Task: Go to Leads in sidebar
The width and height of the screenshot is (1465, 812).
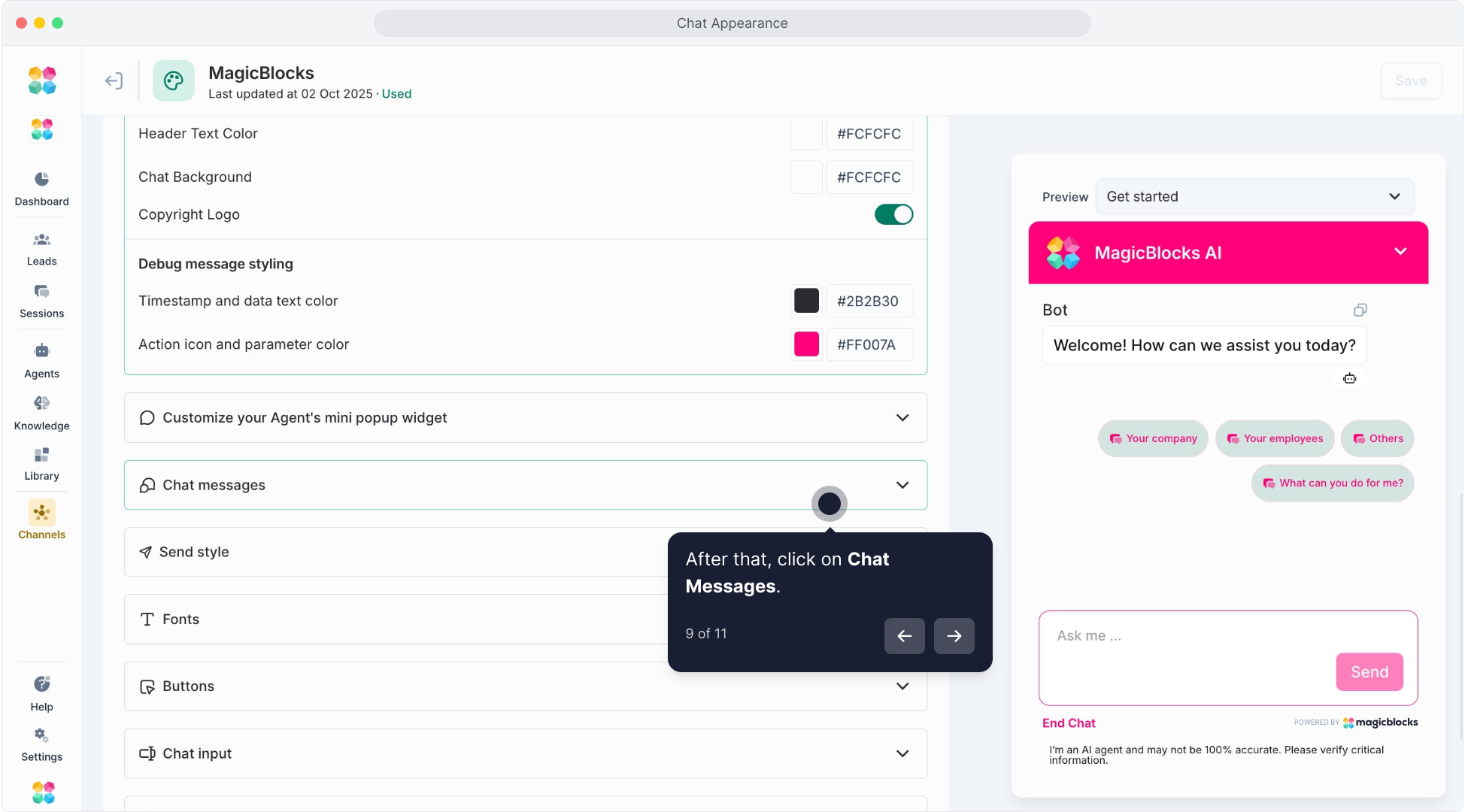Action: [42, 241]
